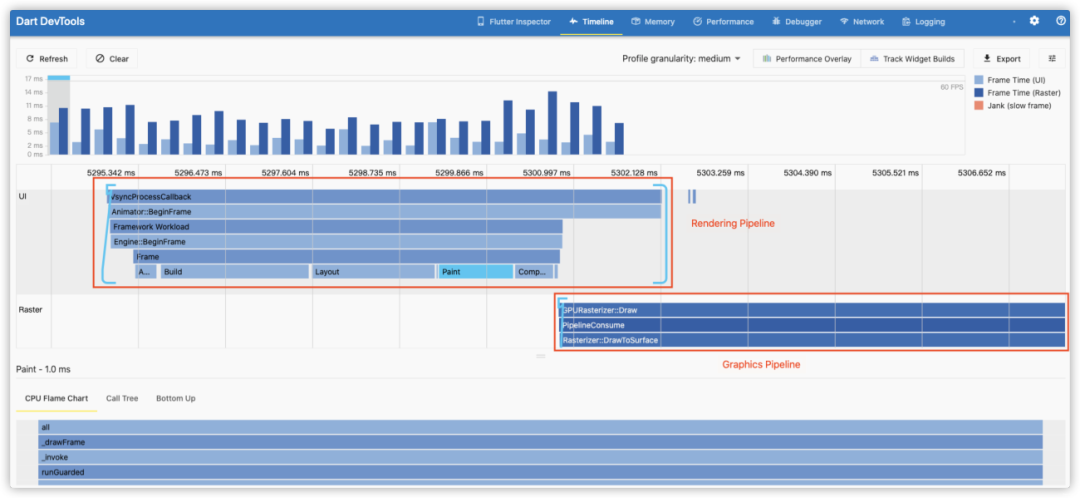This screenshot has height=498, width=1080.
Task: Click the filter sliders icon beside Export
Action: coord(1053,59)
